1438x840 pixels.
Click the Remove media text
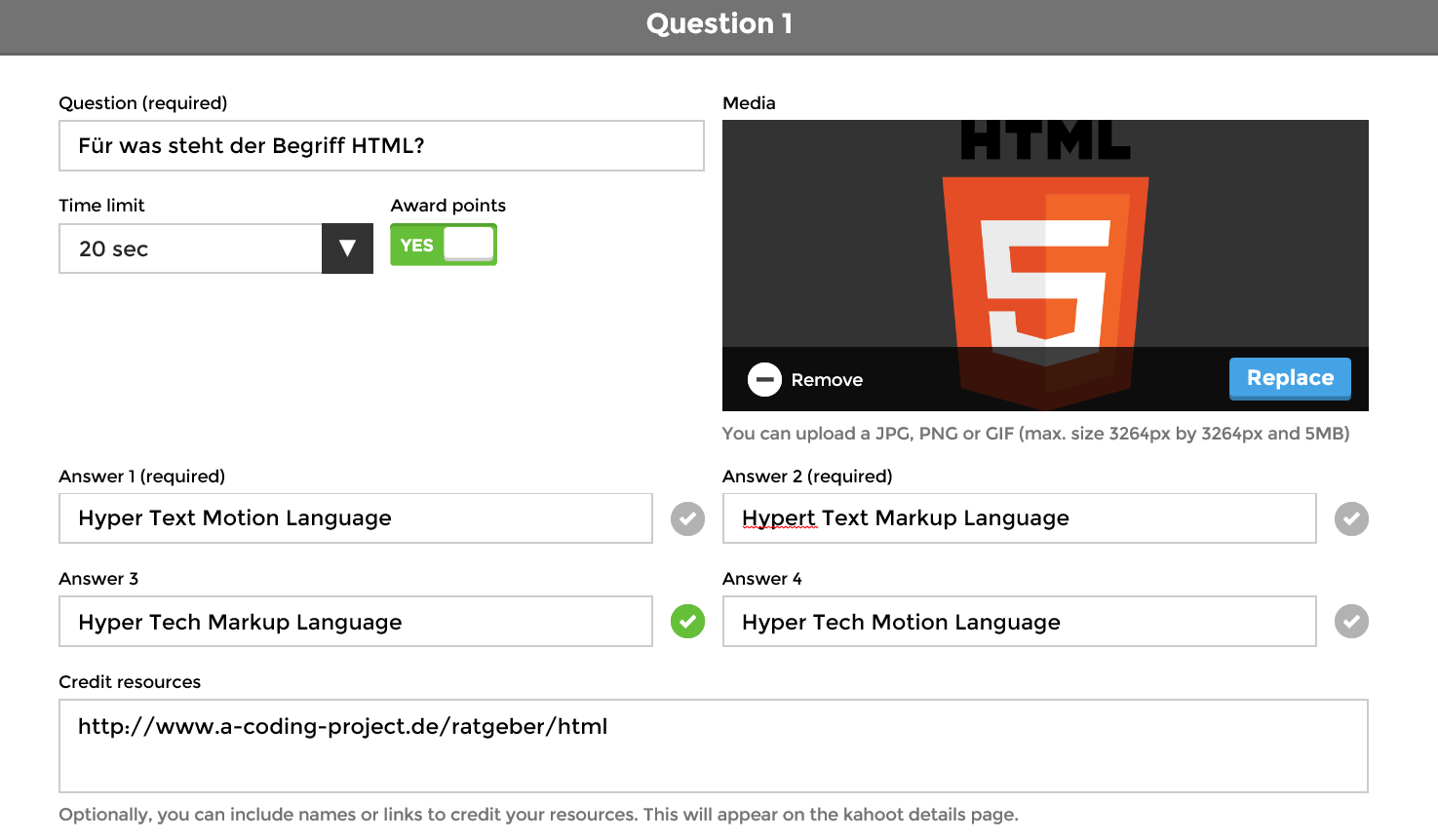(x=827, y=380)
